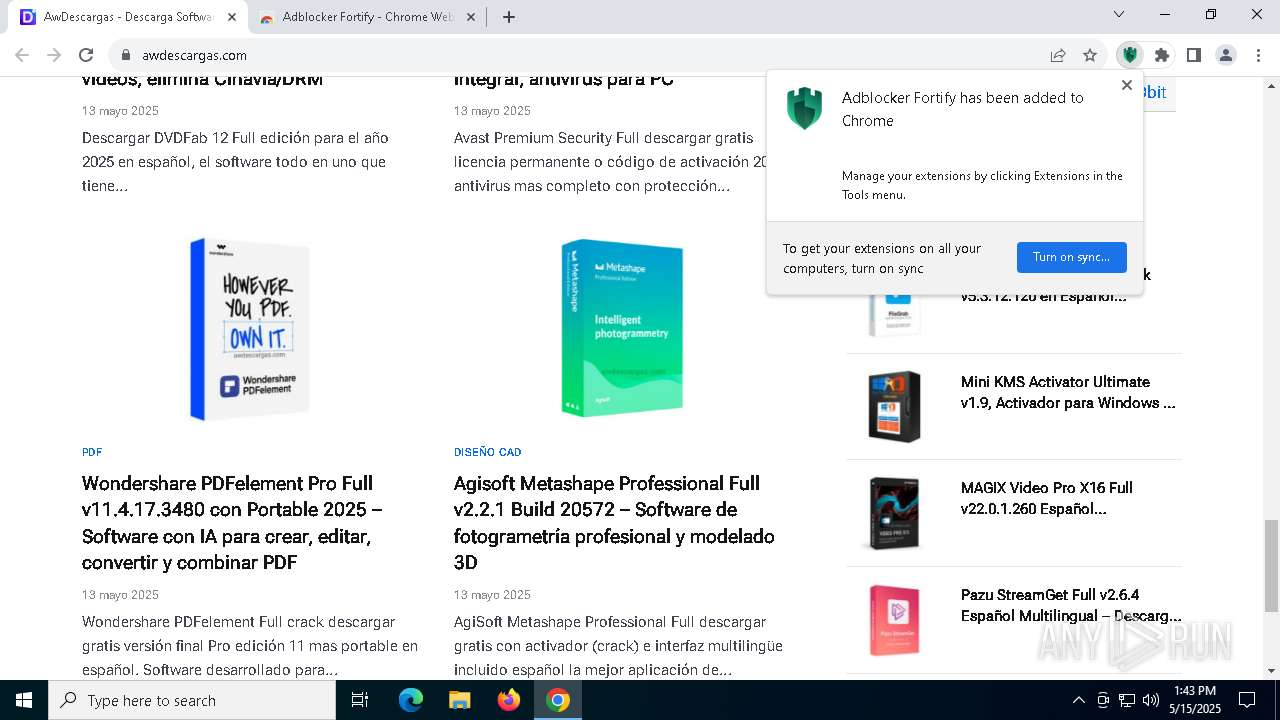Image resolution: width=1280 pixels, height=720 pixels.
Task: Open Mini KMS Activator Ultimate sidebar link
Action: (x=1068, y=392)
